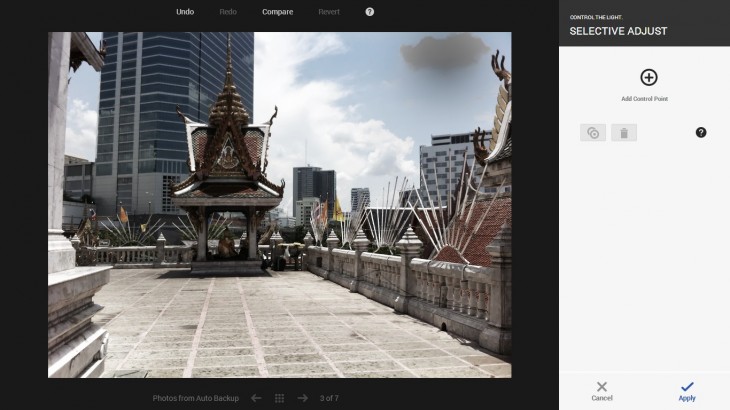The image size is (730, 410).
Task: Click the Add Control Point label
Action: click(x=644, y=99)
